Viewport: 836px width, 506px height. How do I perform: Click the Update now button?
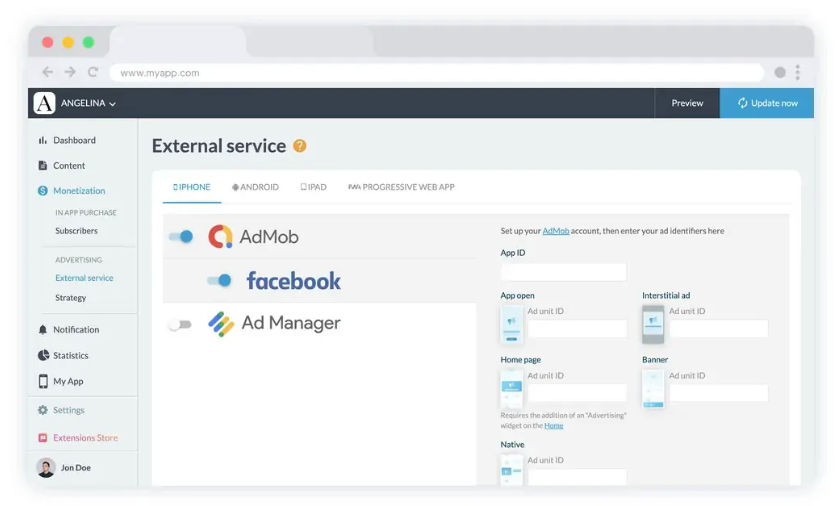click(x=767, y=103)
